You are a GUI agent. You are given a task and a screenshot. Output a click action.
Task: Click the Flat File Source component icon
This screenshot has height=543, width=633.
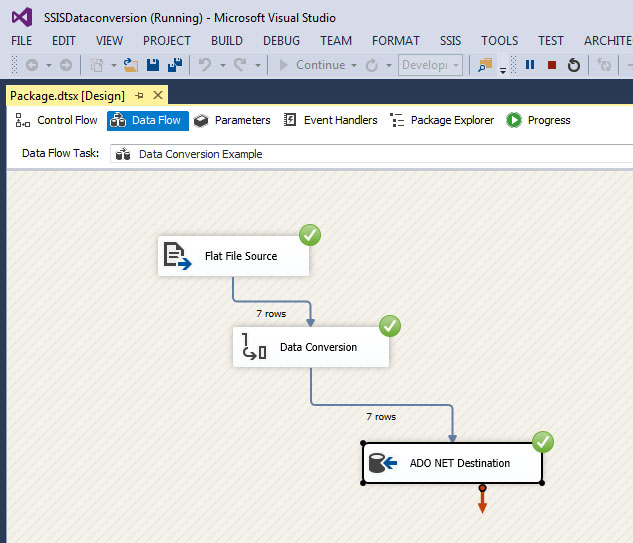(x=177, y=256)
